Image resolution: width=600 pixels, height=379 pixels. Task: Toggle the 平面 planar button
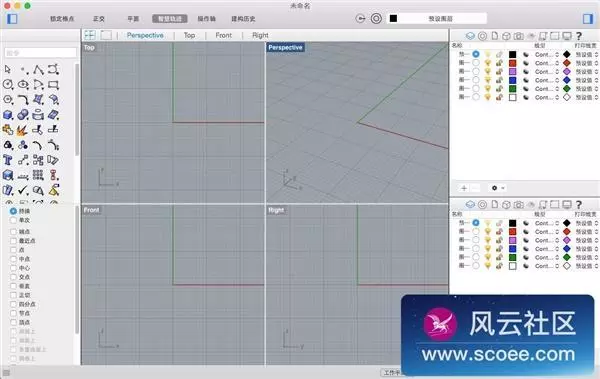(133, 19)
